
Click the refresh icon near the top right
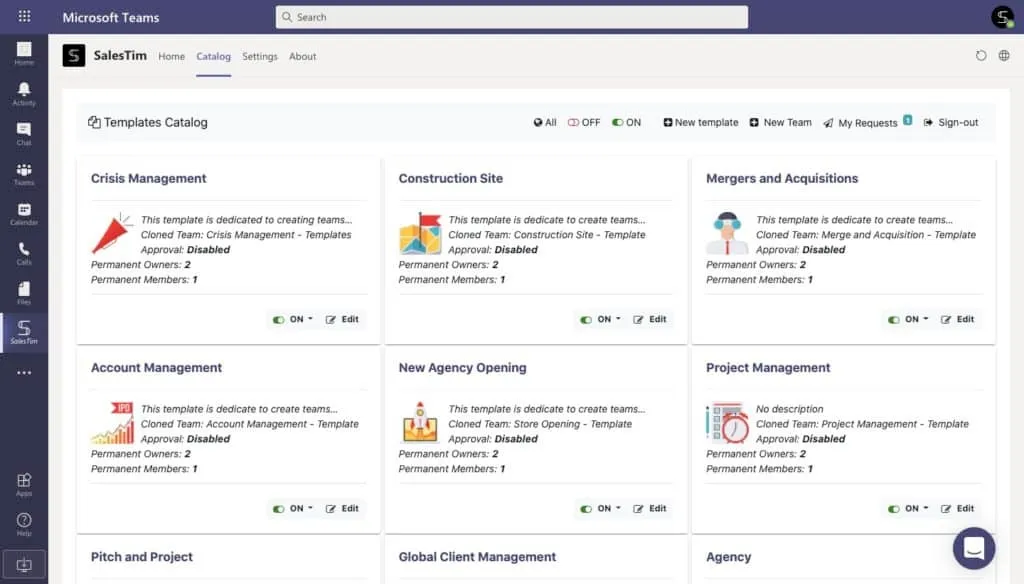[981, 56]
